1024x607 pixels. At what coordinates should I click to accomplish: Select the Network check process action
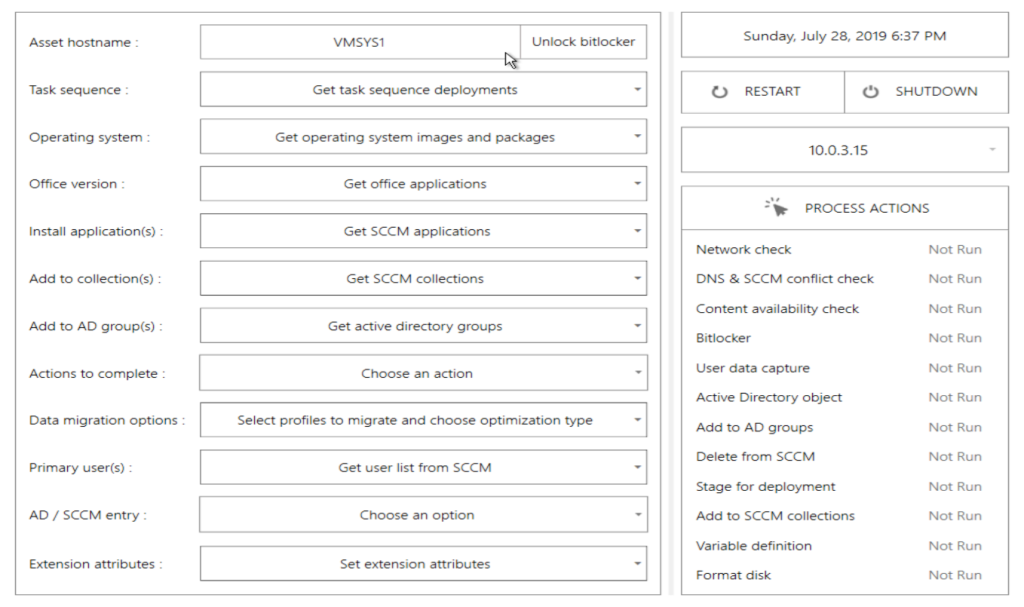[x=743, y=250]
